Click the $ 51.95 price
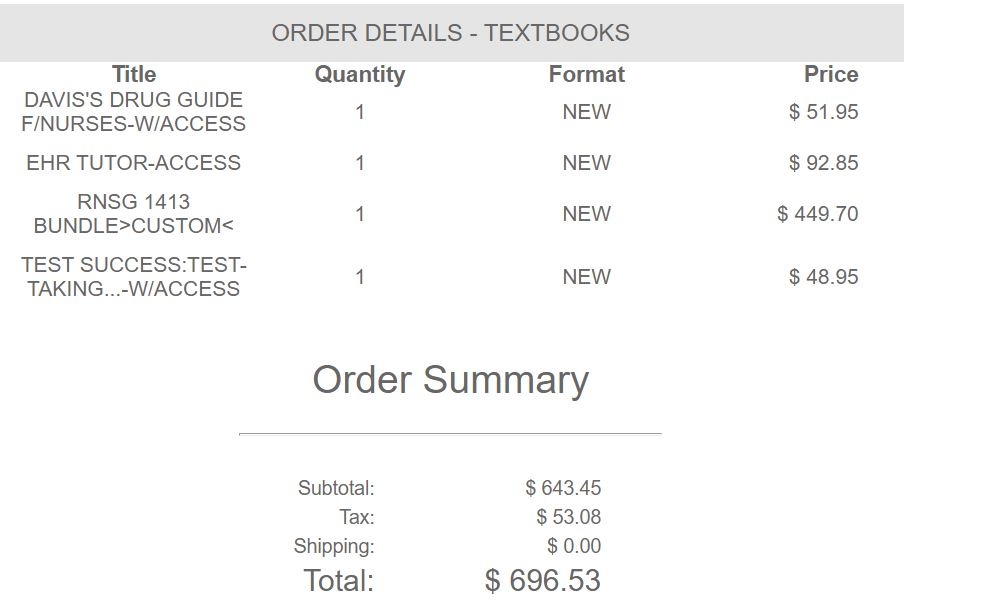Viewport: 993px width, 613px height. [x=823, y=112]
